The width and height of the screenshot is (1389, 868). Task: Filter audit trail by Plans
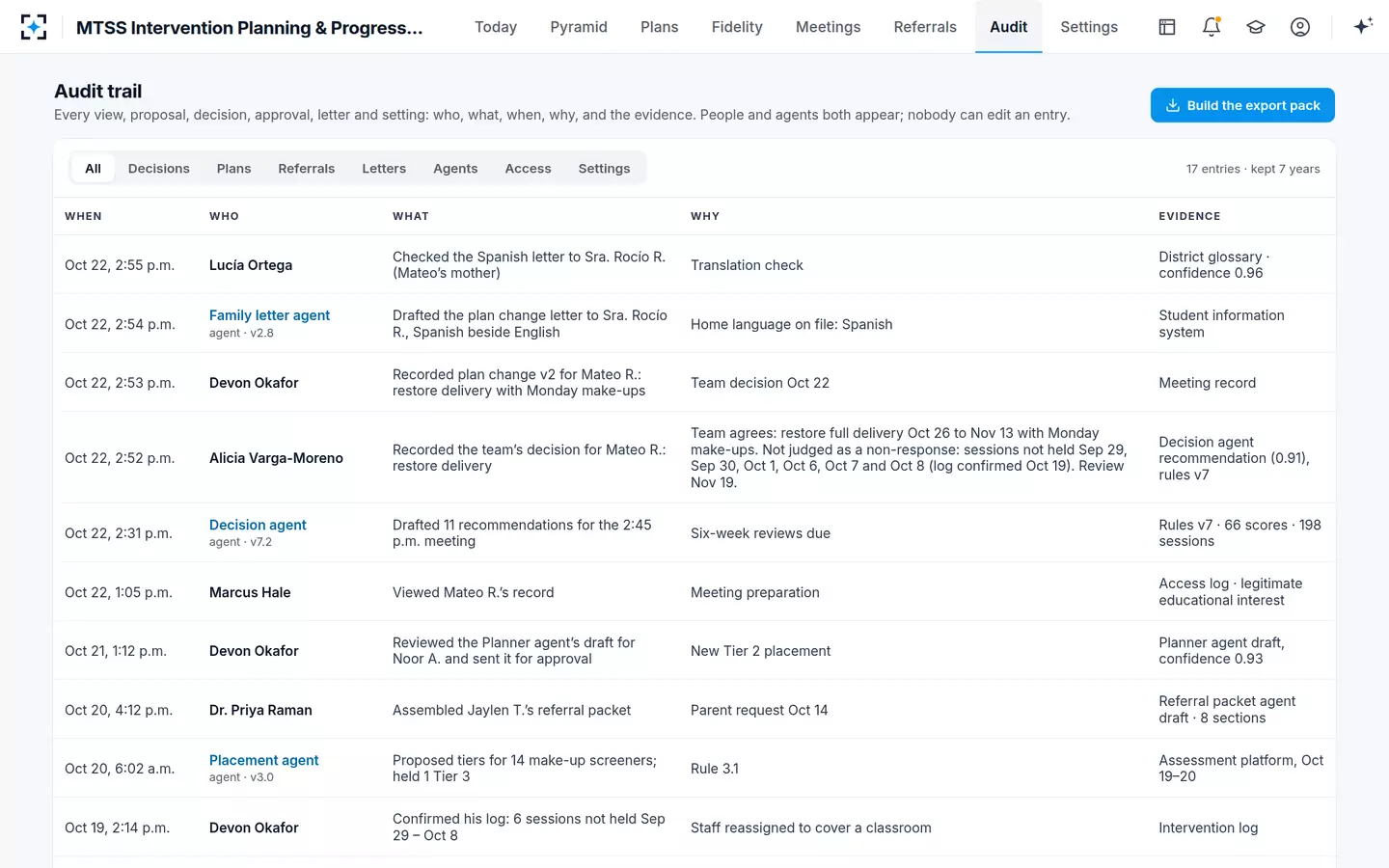click(233, 169)
